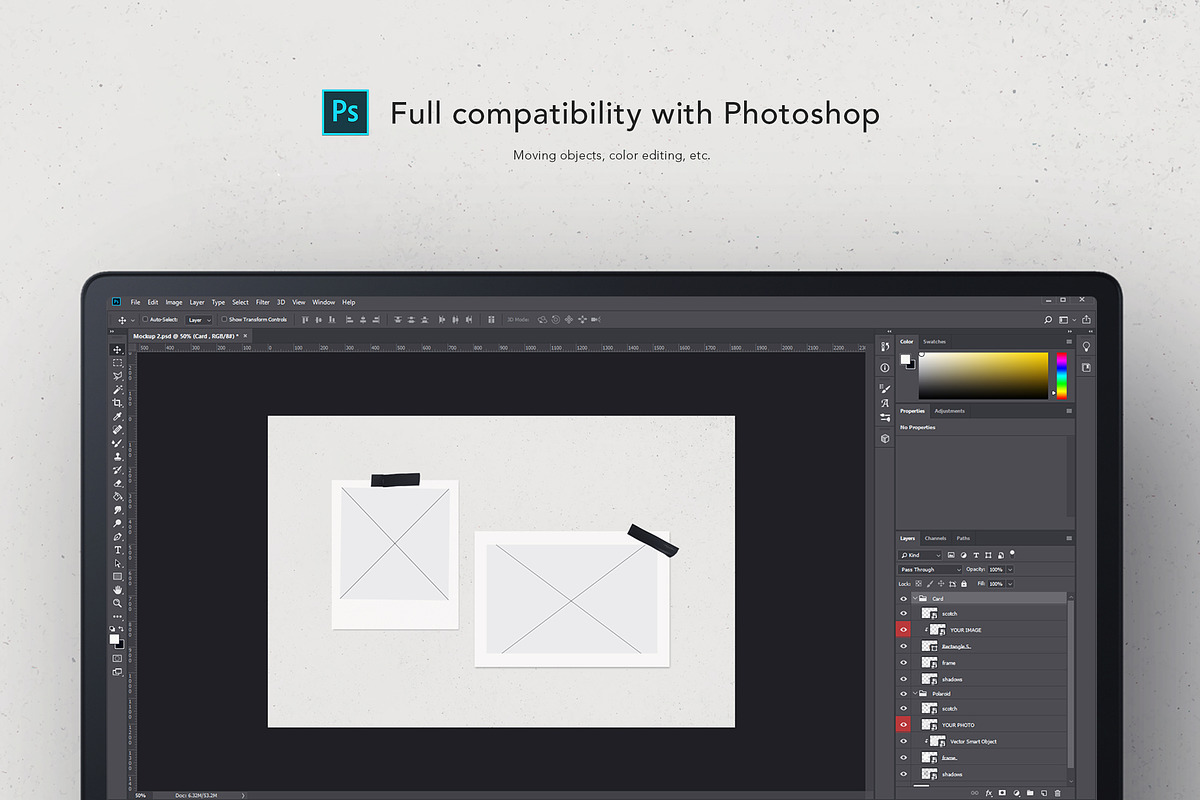1200x800 pixels.
Task: Toggle visibility of YOUR IMAGE layer
Action: pyautogui.click(x=904, y=630)
